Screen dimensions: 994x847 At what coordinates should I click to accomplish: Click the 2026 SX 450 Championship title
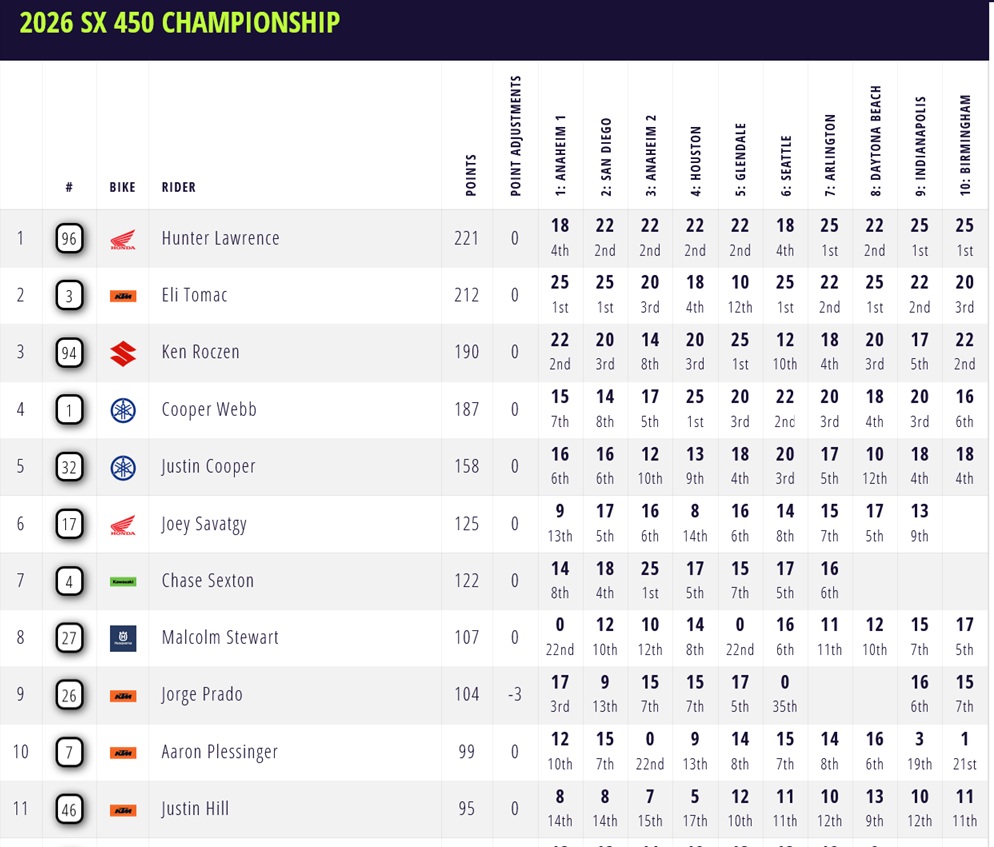click(x=178, y=22)
